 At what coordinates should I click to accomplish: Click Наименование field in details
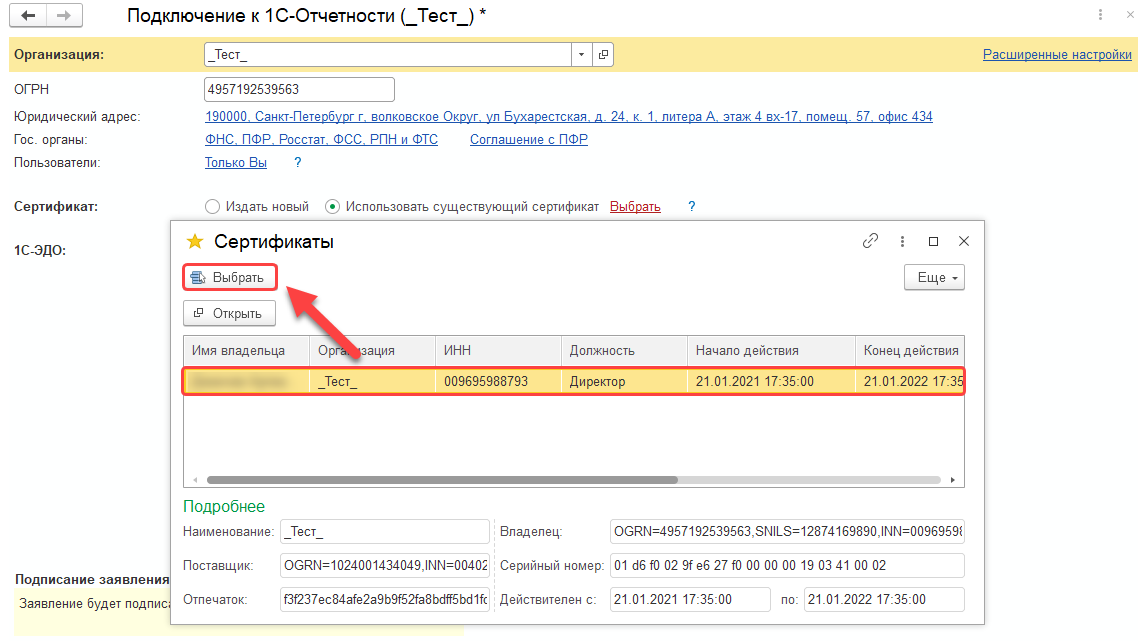[x=385, y=532]
